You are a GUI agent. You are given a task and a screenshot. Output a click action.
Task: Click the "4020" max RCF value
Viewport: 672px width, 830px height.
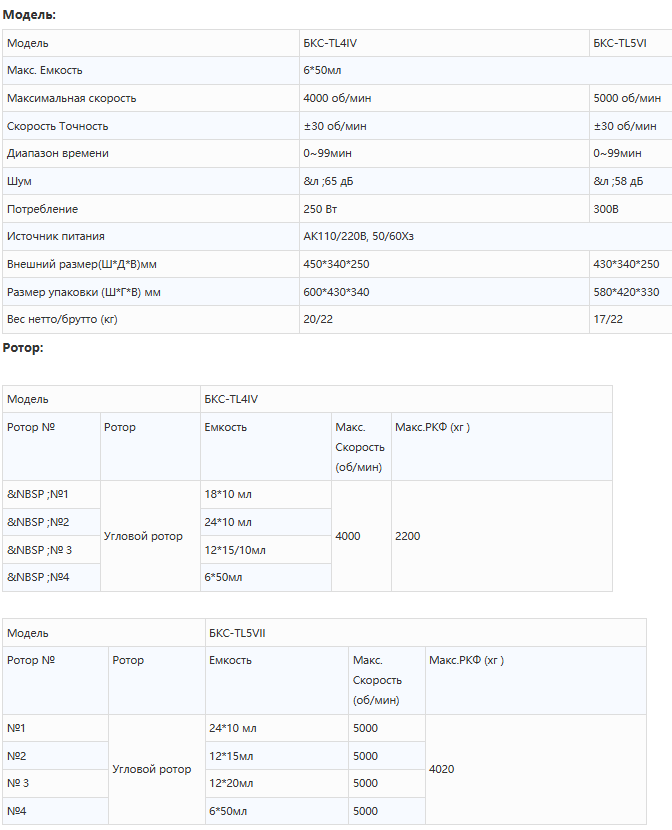point(442,770)
